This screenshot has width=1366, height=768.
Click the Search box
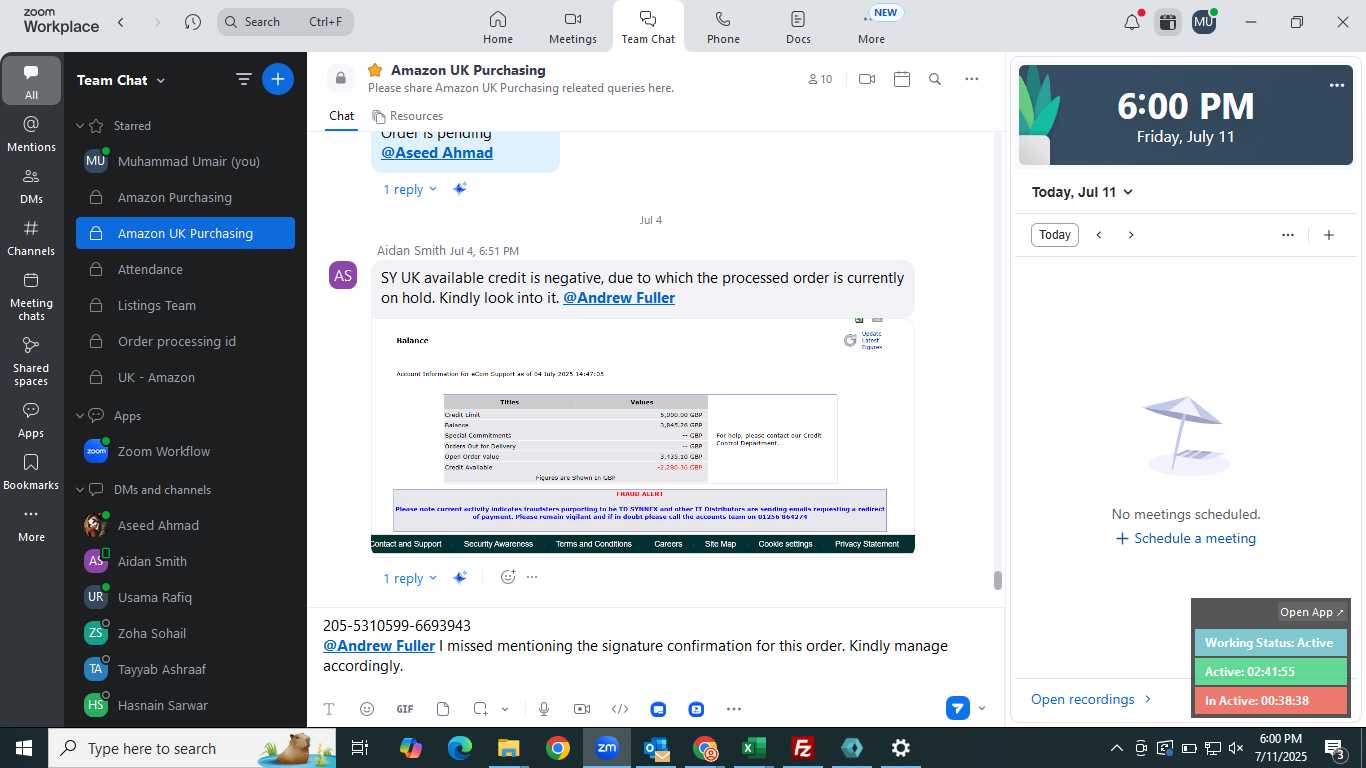click(285, 22)
